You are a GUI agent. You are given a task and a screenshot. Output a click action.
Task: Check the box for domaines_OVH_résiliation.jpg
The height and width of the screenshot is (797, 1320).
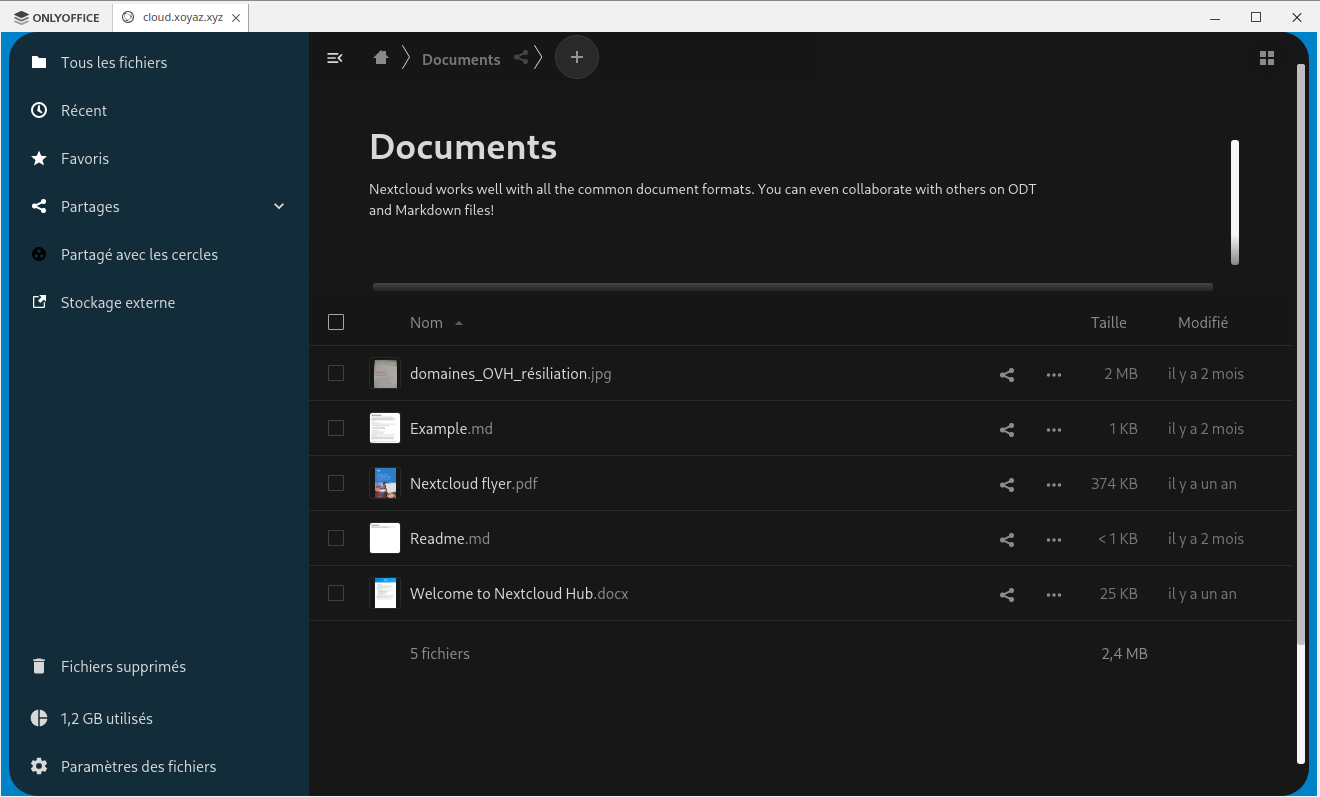click(336, 374)
